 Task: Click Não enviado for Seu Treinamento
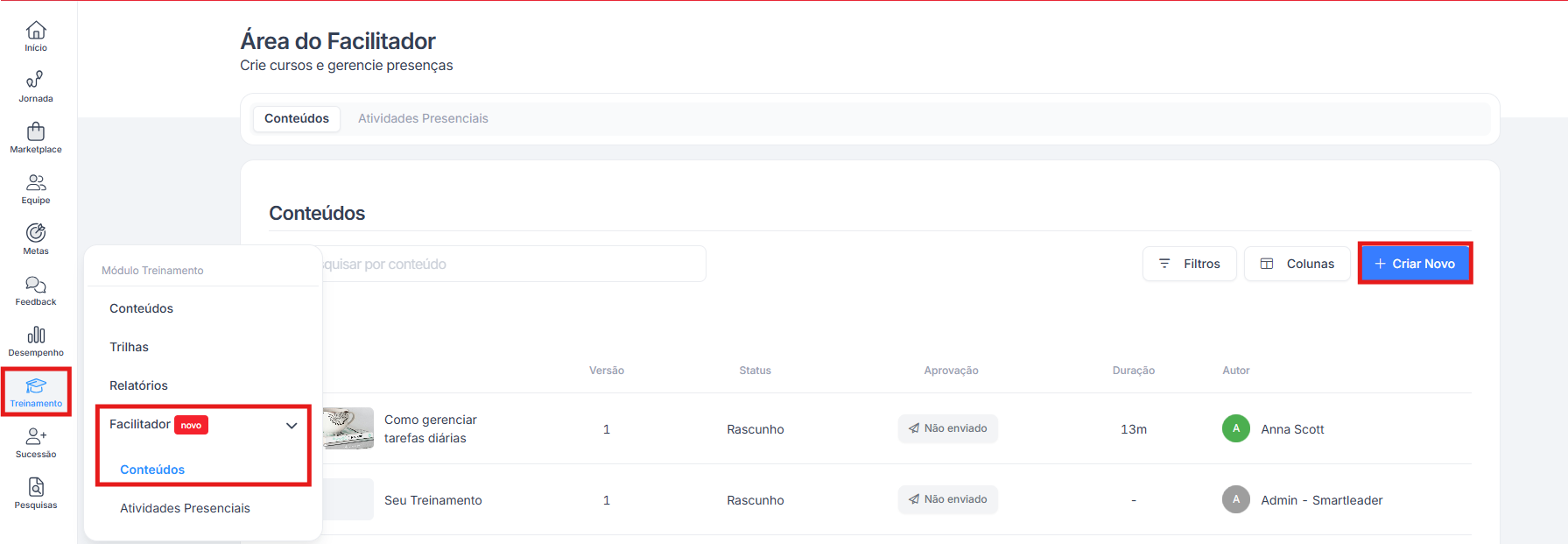[x=947, y=499]
